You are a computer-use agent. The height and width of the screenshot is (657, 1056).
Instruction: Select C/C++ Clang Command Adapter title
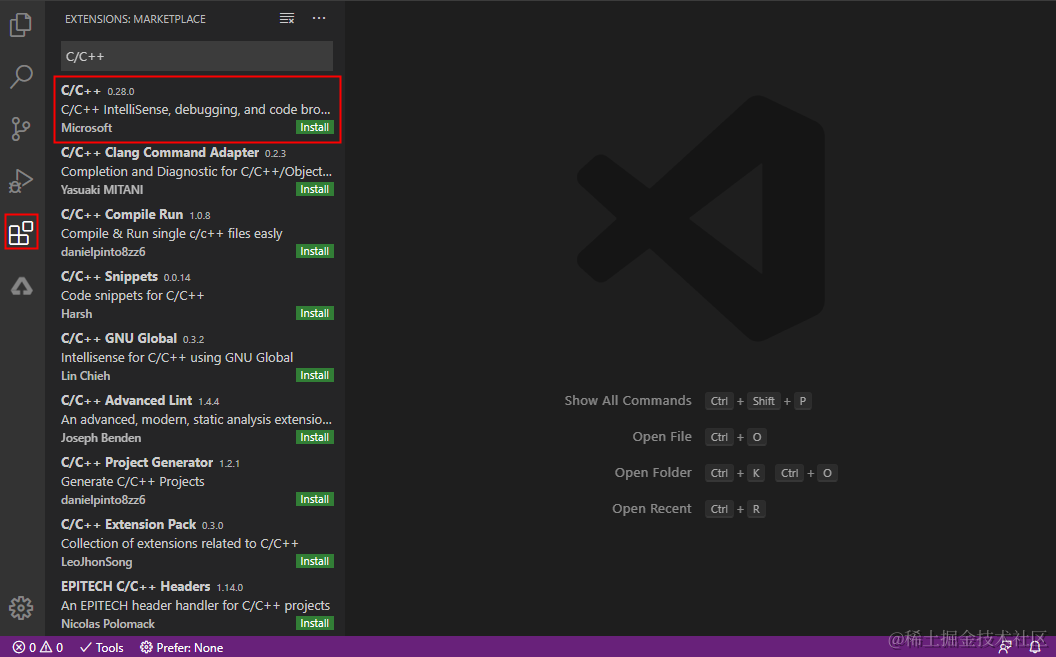point(160,153)
